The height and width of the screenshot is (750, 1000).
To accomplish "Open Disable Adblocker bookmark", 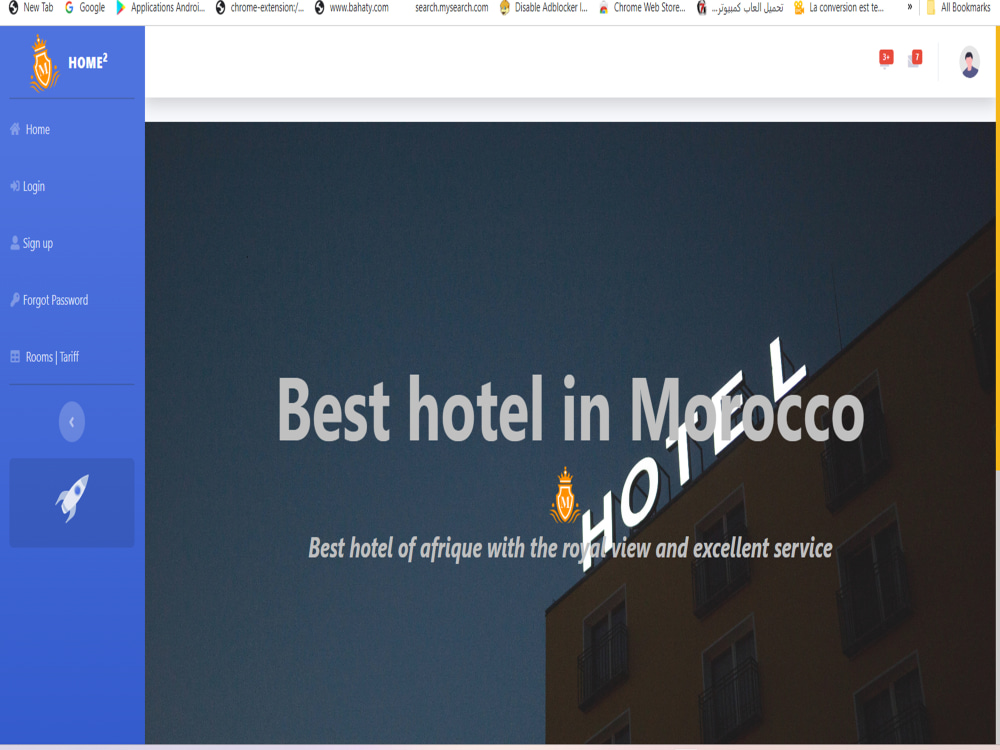I will 543,8.
